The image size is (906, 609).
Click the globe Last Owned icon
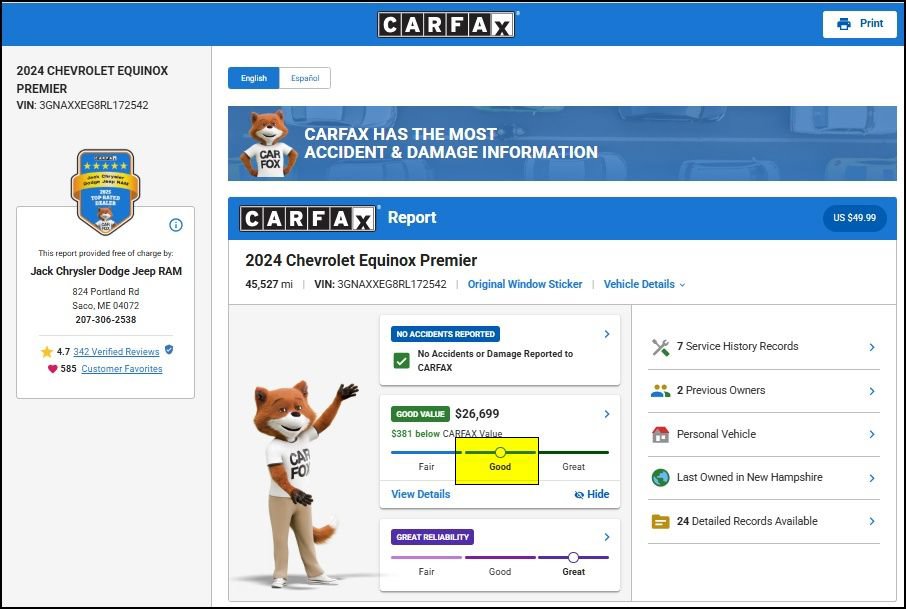[660, 477]
